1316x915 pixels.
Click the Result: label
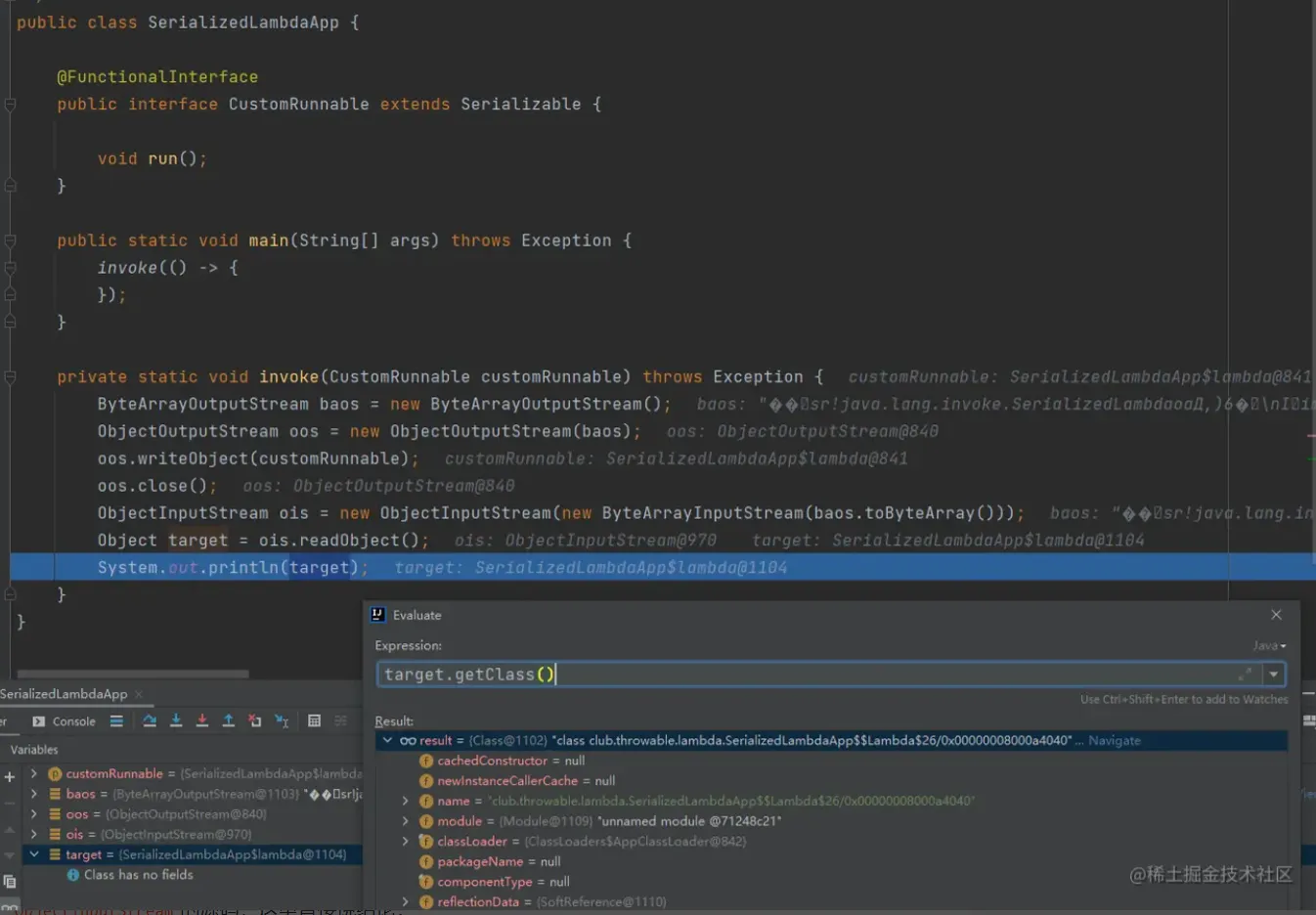tap(394, 721)
